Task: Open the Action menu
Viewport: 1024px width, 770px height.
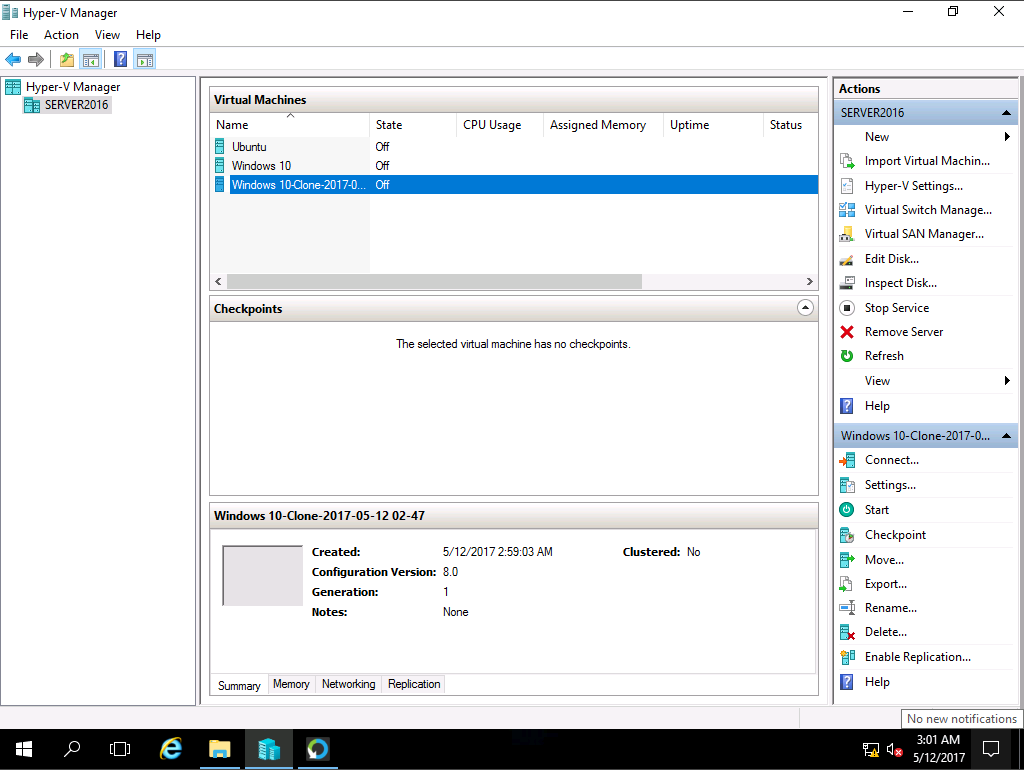Action: 61,35
